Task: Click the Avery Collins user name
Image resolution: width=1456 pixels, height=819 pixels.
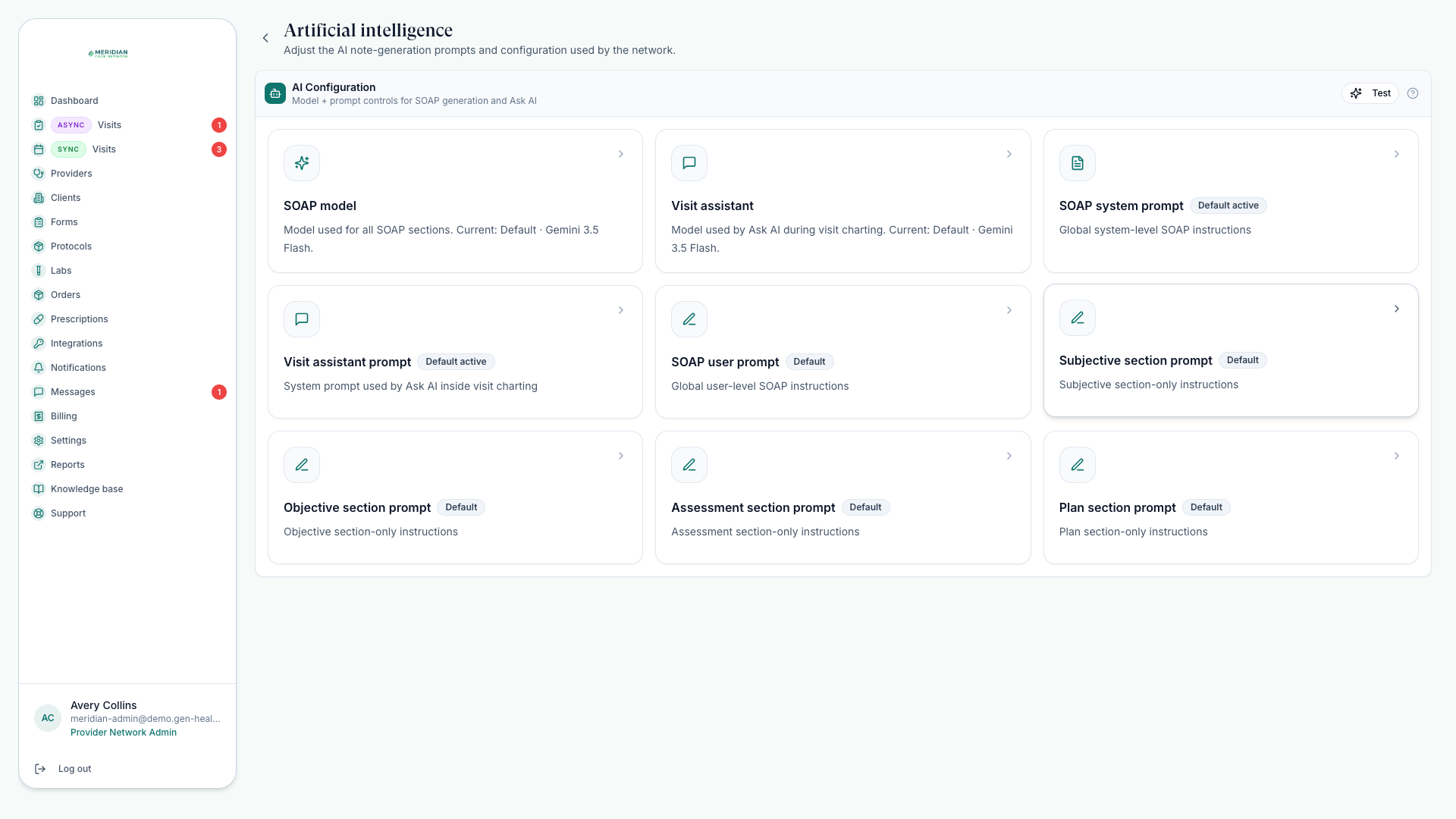Action: pyautogui.click(x=104, y=705)
